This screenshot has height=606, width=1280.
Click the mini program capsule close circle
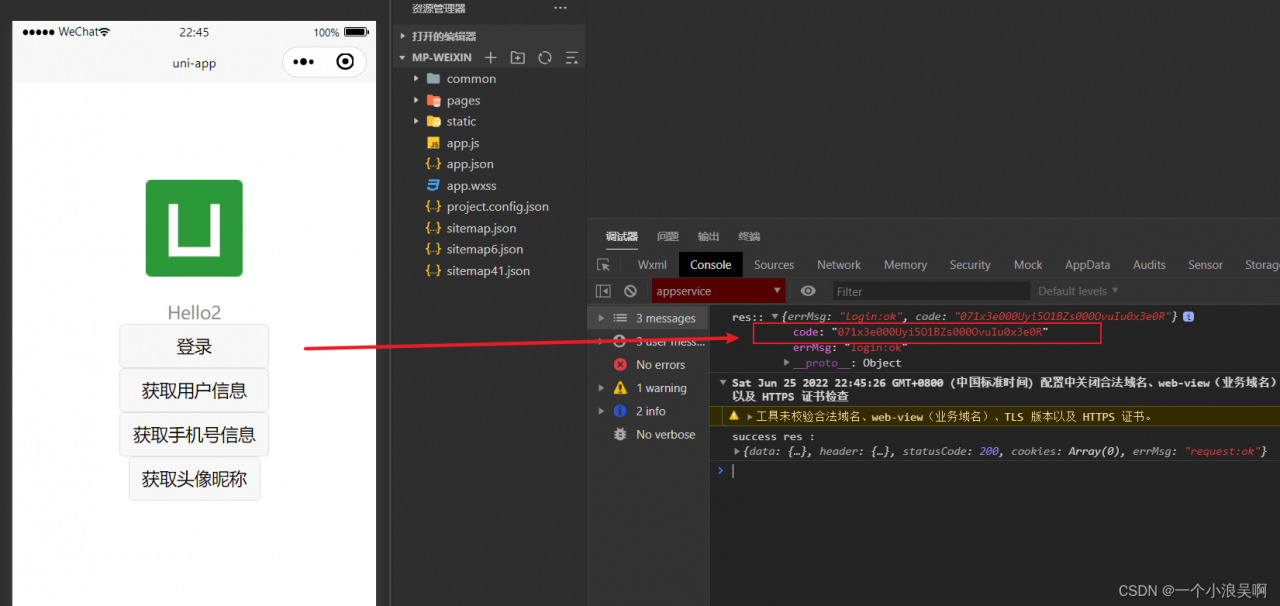pos(345,62)
